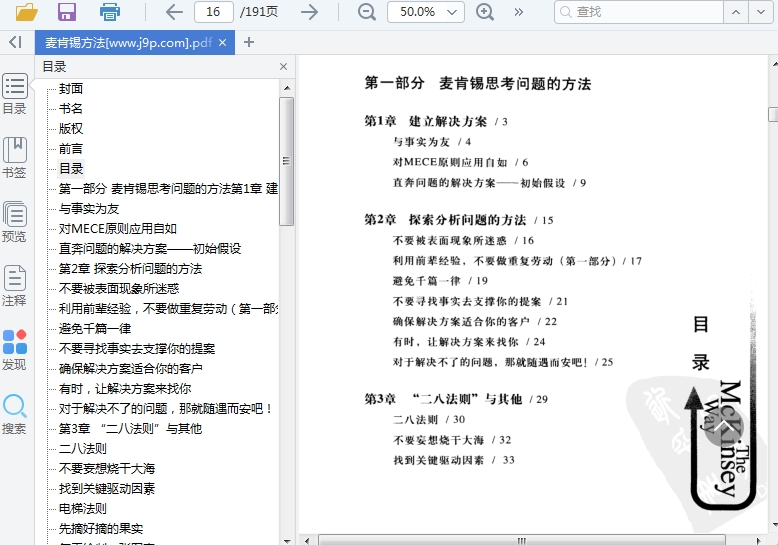Jump to 避免千篇一律 in outline
This screenshot has height=545, width=778.
pos(95,329)
